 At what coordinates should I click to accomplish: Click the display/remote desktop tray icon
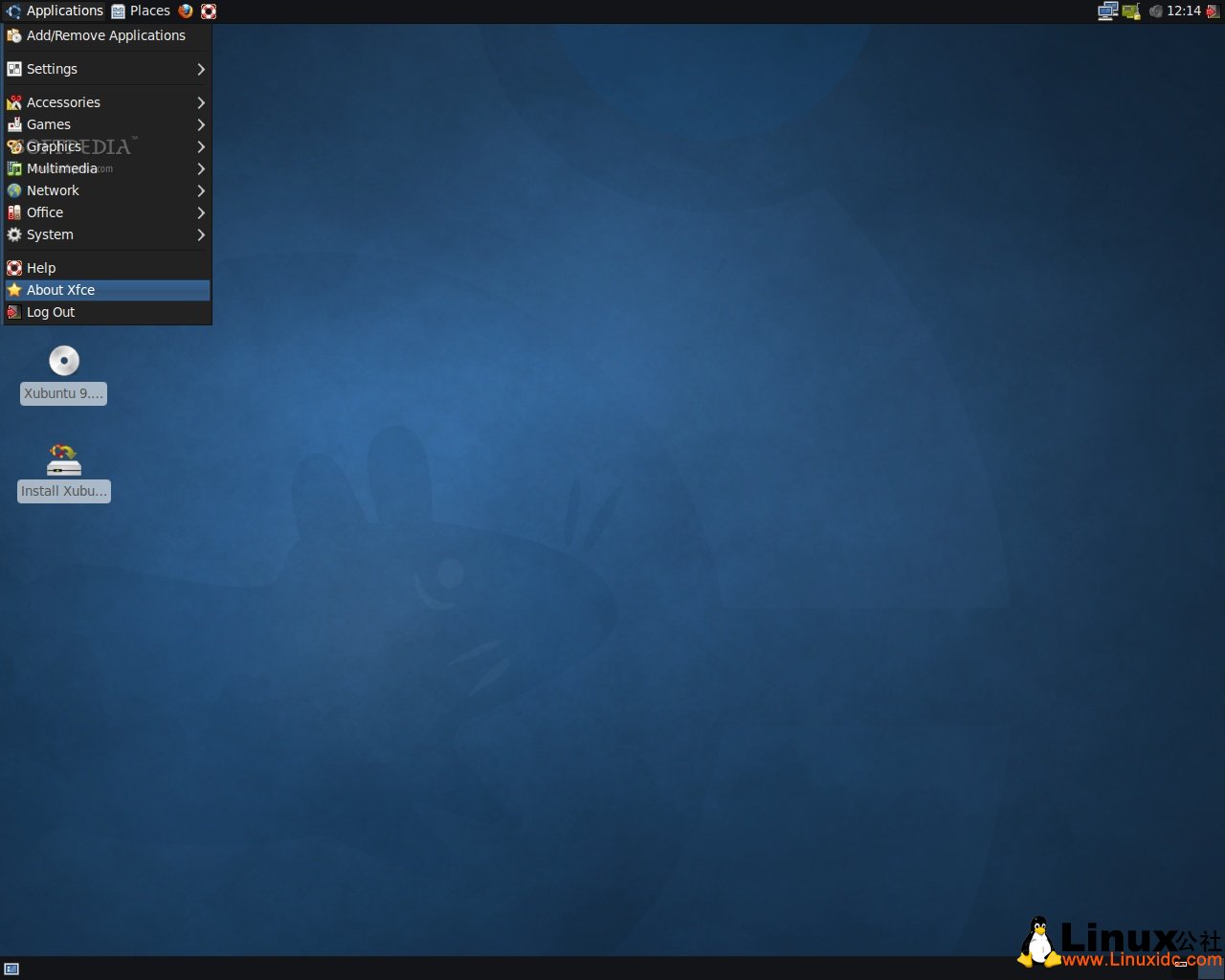[x=1106, y=11]
